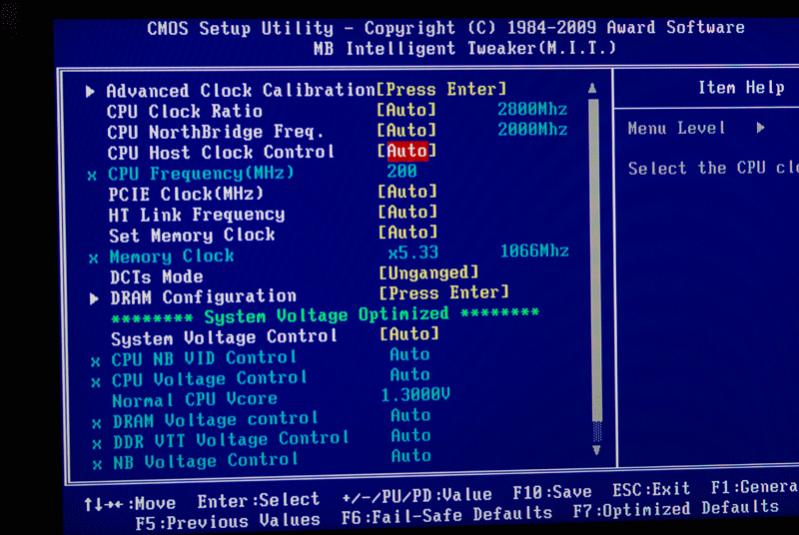Select the Set Memory Clock label
Screen dimensions: 799x535
192,235
